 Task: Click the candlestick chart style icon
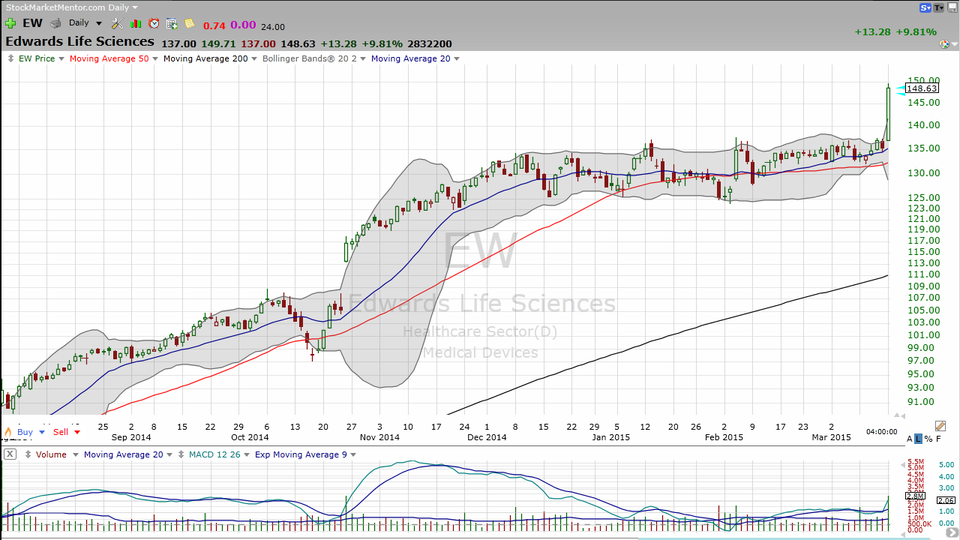136,23
